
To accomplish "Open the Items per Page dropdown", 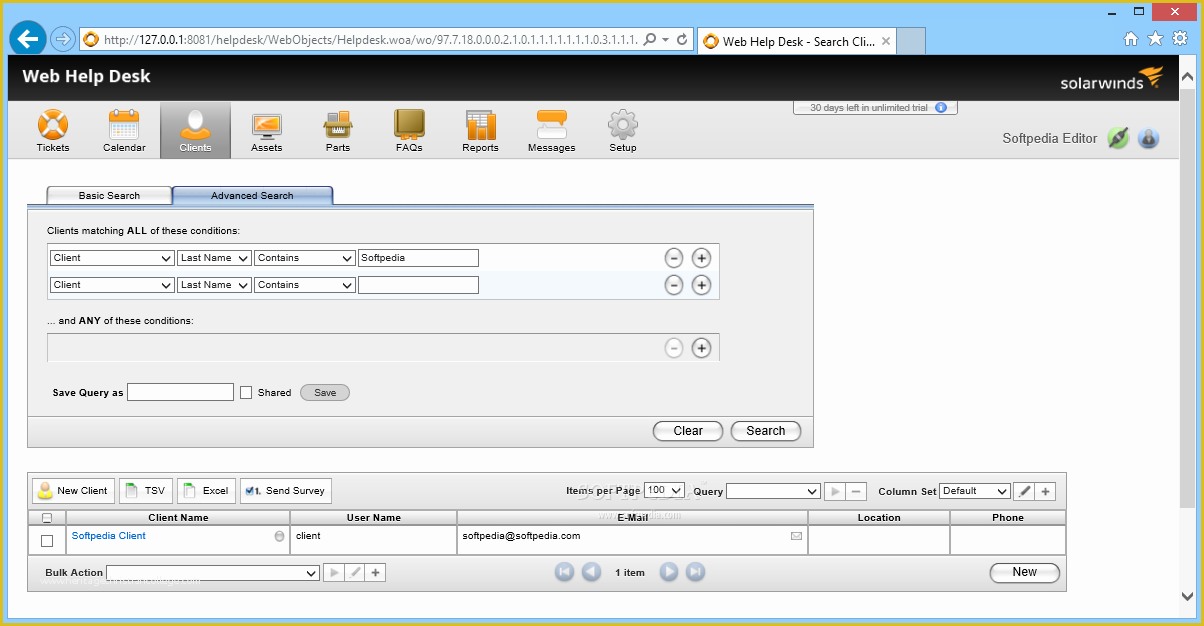I will 664,491.
